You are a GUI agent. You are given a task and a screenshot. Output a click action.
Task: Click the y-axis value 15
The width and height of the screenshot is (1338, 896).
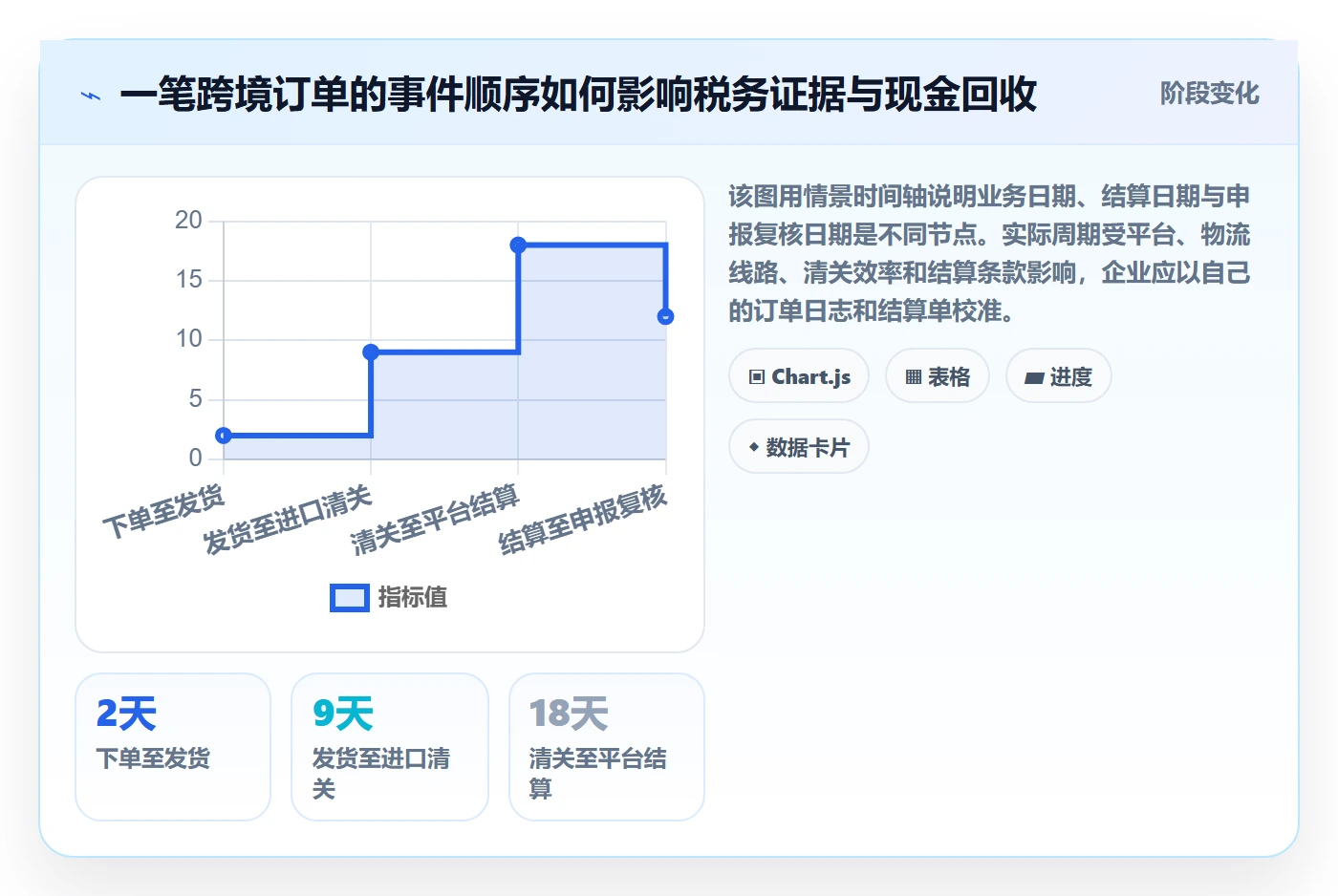tap(188, 280)
